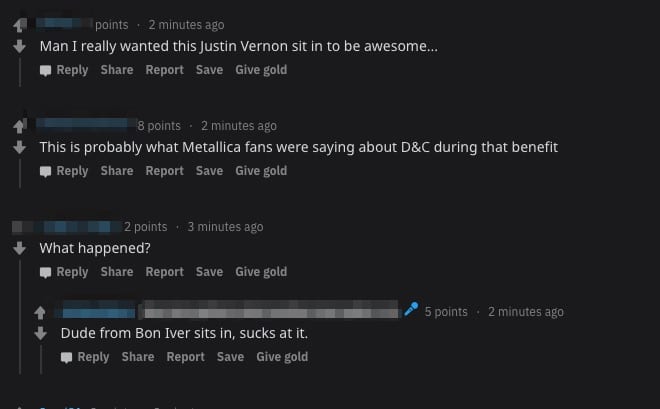Downvote the "What happened?" comment
This screenshot has width=660, height=409.
pos(19,248)
